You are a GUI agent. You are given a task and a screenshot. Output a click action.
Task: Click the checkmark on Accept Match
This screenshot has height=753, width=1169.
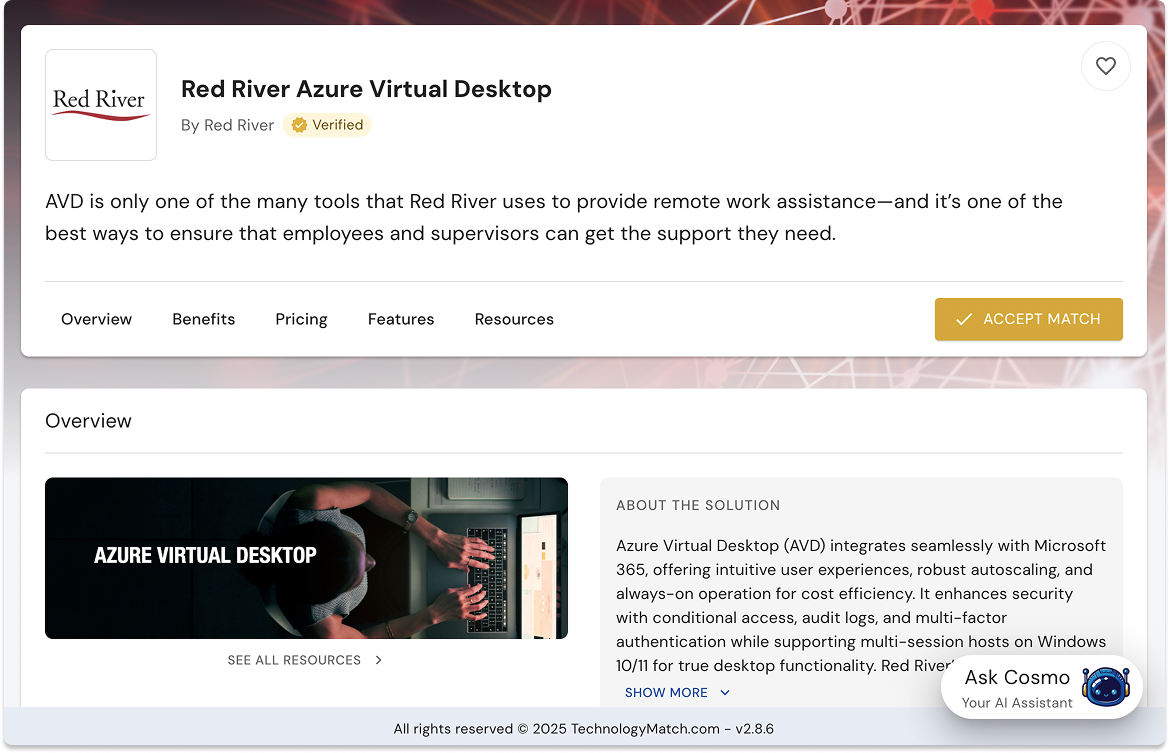[x=963, y=319]
